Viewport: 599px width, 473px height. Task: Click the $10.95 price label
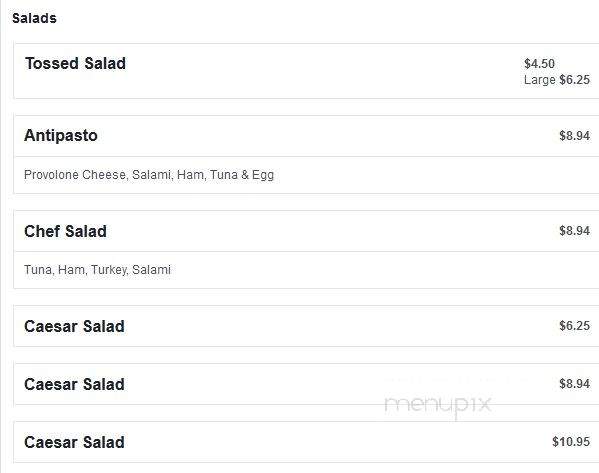pos(571,442)
